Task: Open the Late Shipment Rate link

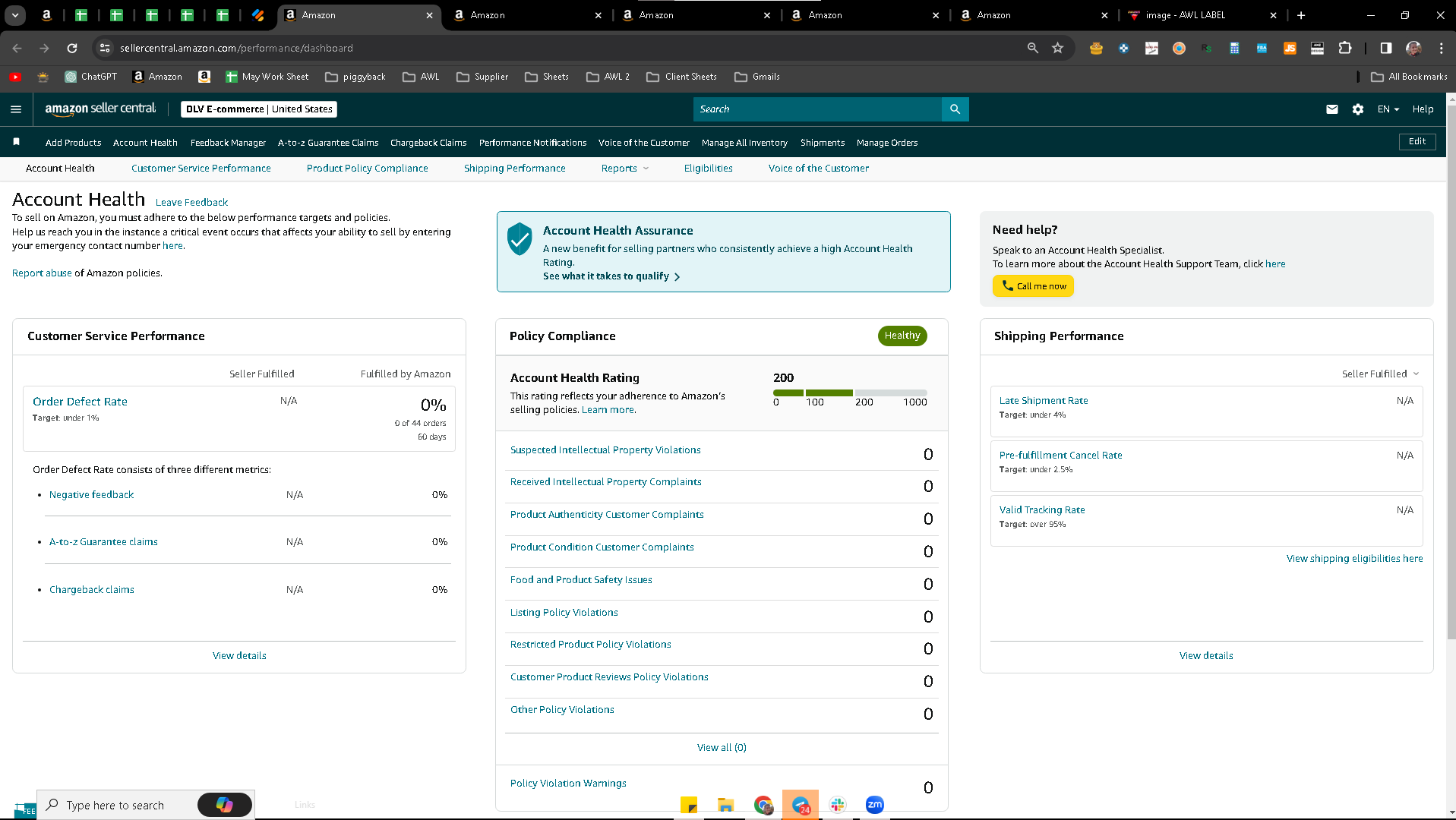Action: point(1044,401)
